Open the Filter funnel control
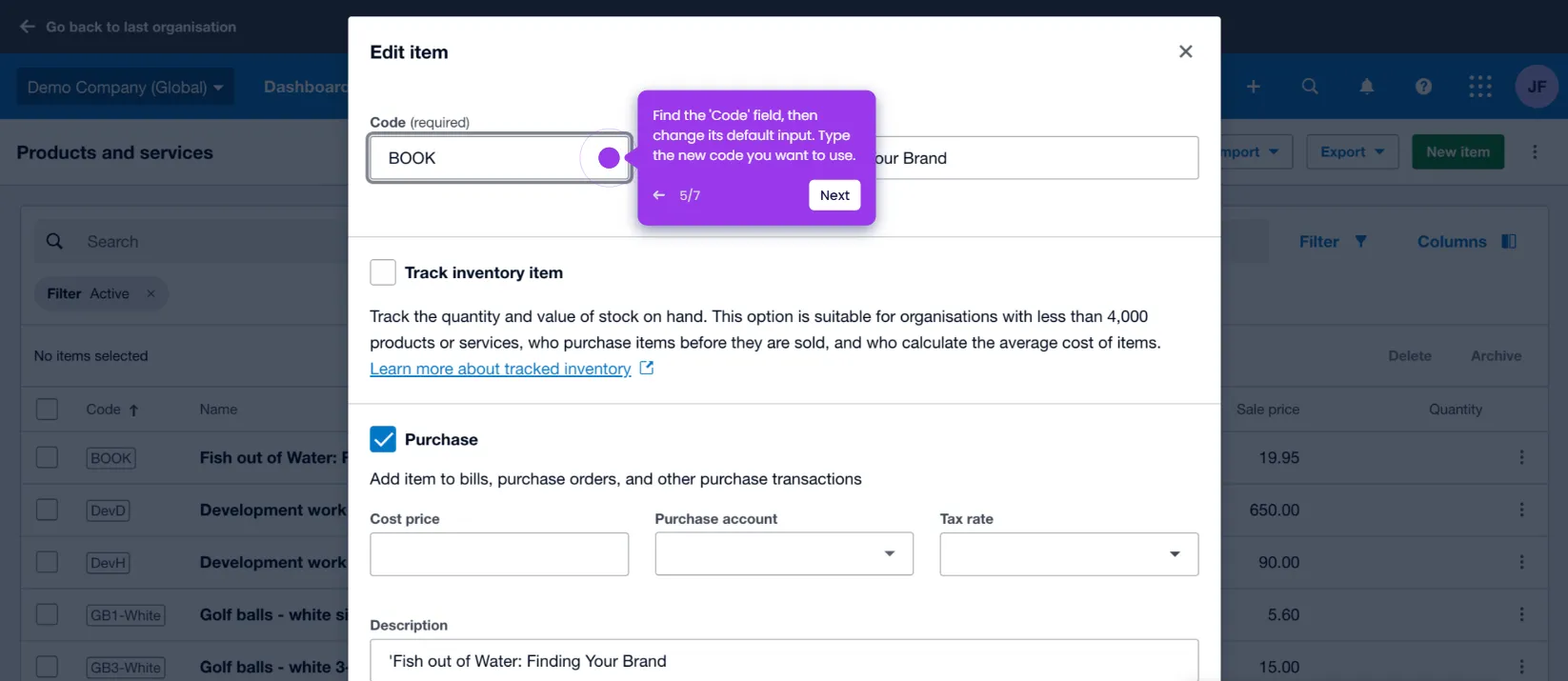1568x681 pixels. coord(1333,242)
